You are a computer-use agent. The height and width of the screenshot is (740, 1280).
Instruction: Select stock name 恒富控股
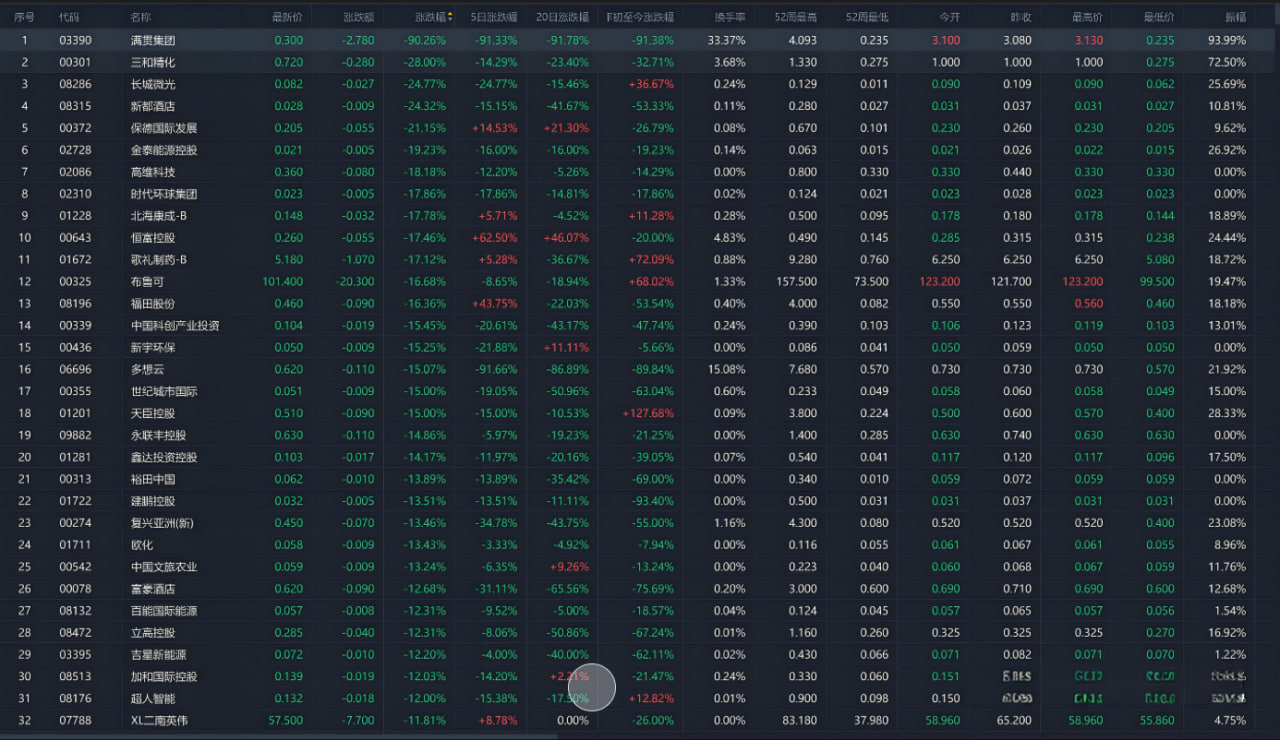pos(153,238)
